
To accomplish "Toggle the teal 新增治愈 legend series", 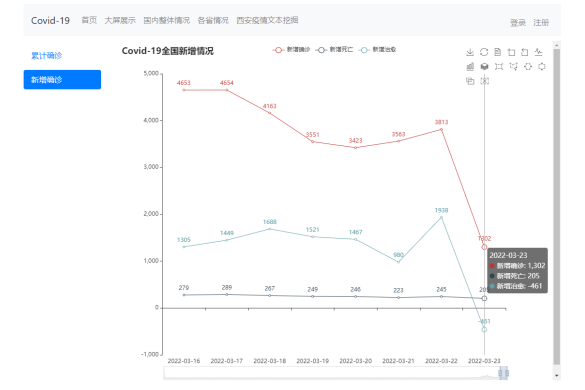I will (377, 50).
